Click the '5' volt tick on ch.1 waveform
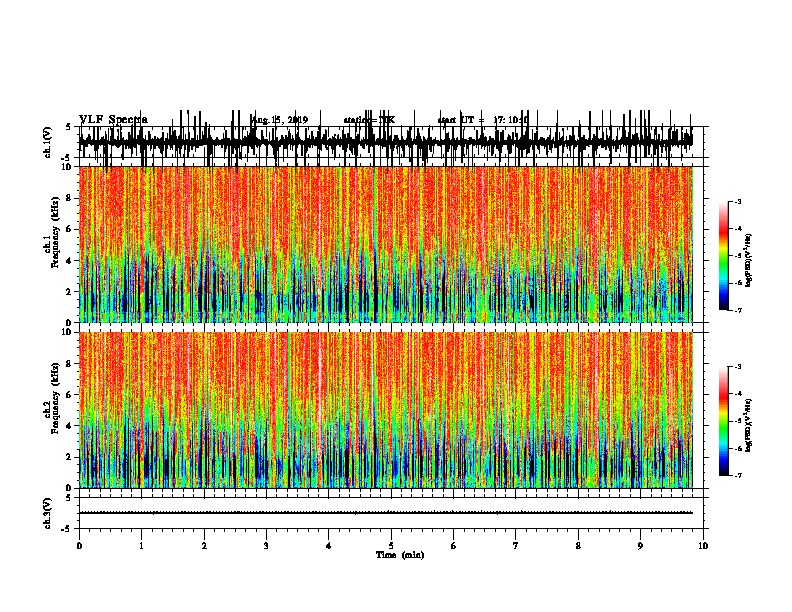Image resolution: width=792 pixels, height=612 pixels. [x=69, y=127]
